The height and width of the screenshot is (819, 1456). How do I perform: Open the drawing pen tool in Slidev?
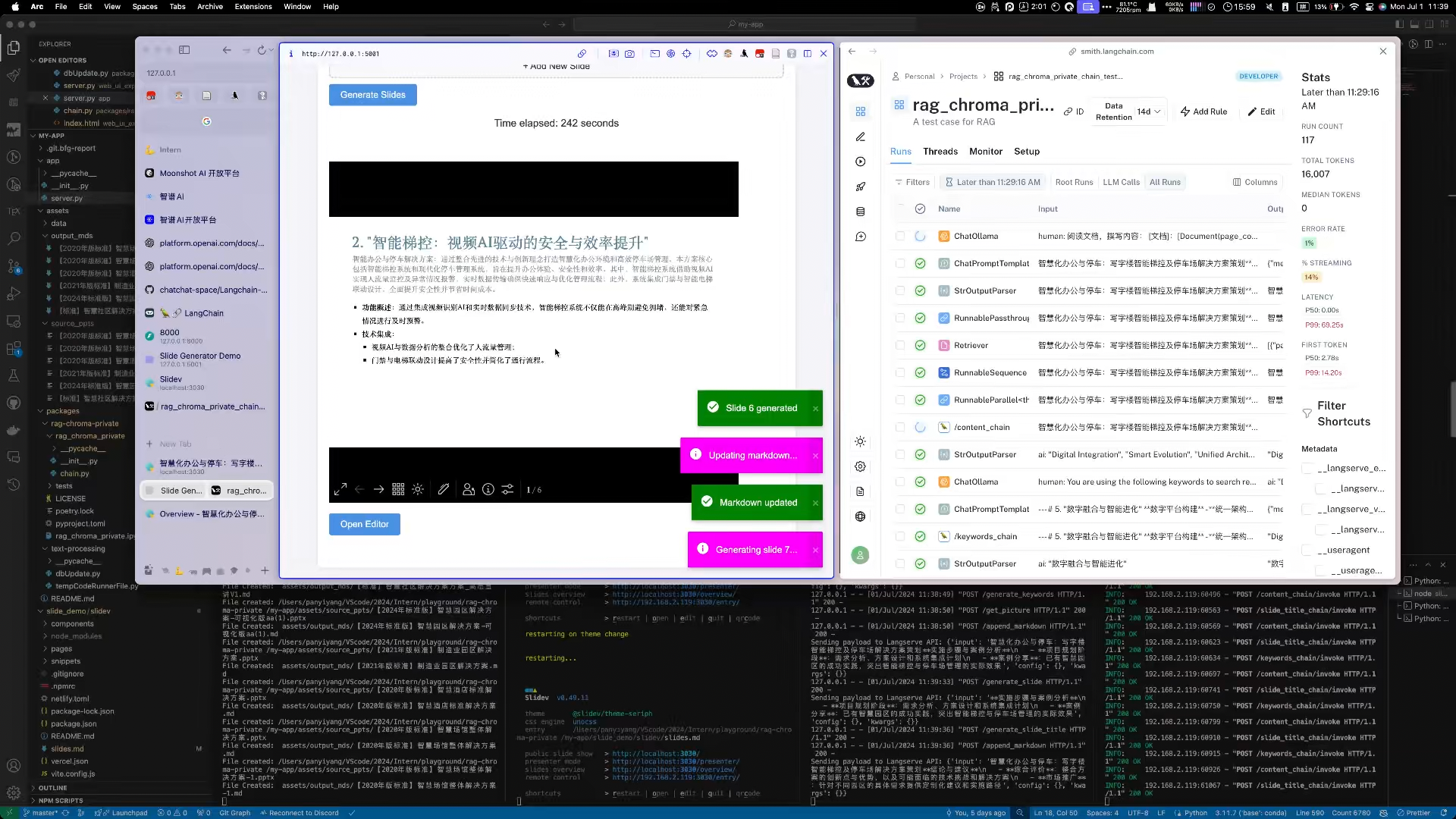pyautogui.click(x=444, y=490)
